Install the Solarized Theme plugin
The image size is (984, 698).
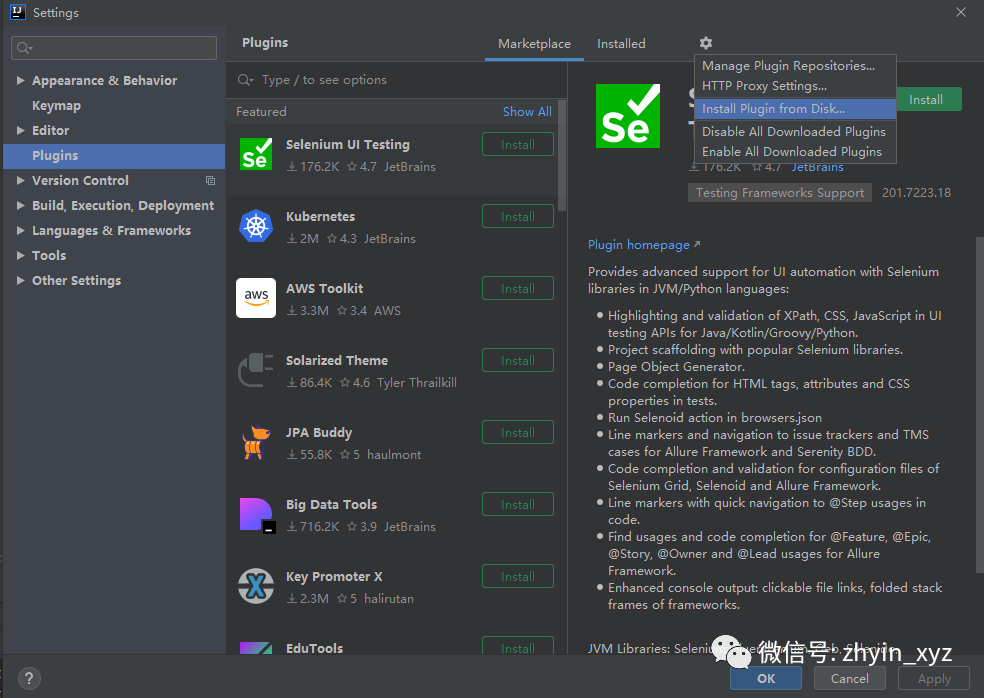(x=518, y=360)
